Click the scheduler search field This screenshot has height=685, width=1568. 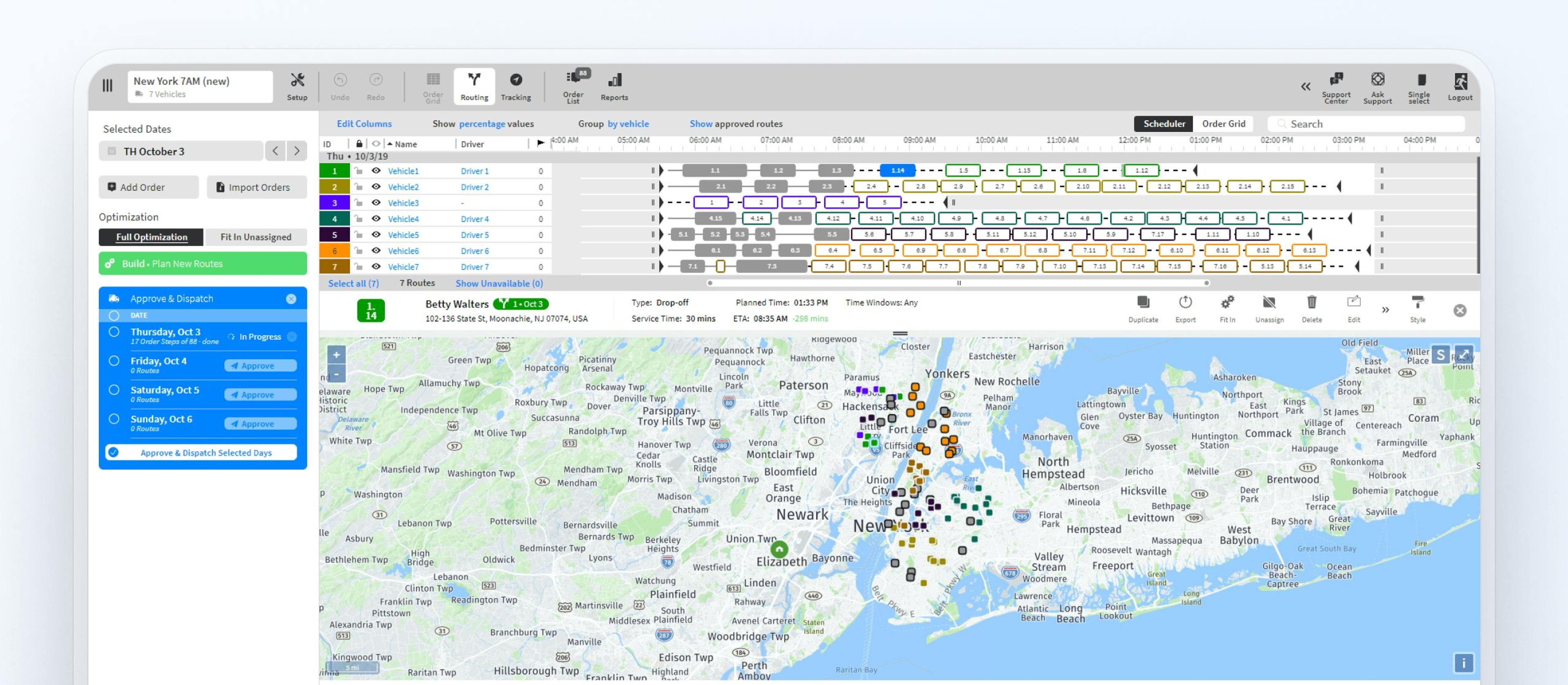(x=1366, y=124)
